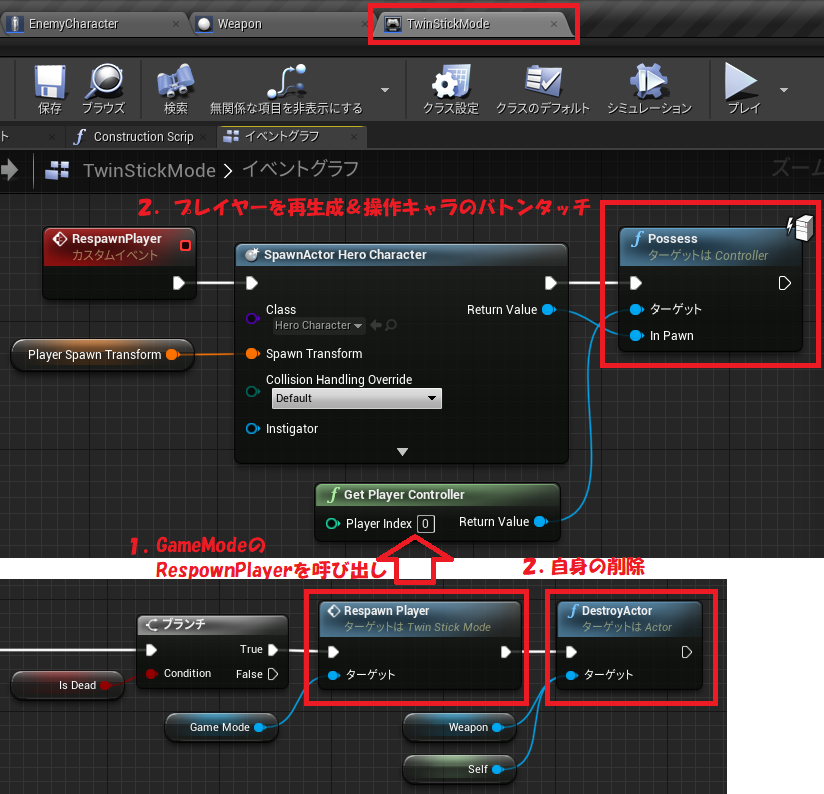Expand SpawnActor node advanced pins arrow
This screenshot has height=794, width=824.
point(403,452)
